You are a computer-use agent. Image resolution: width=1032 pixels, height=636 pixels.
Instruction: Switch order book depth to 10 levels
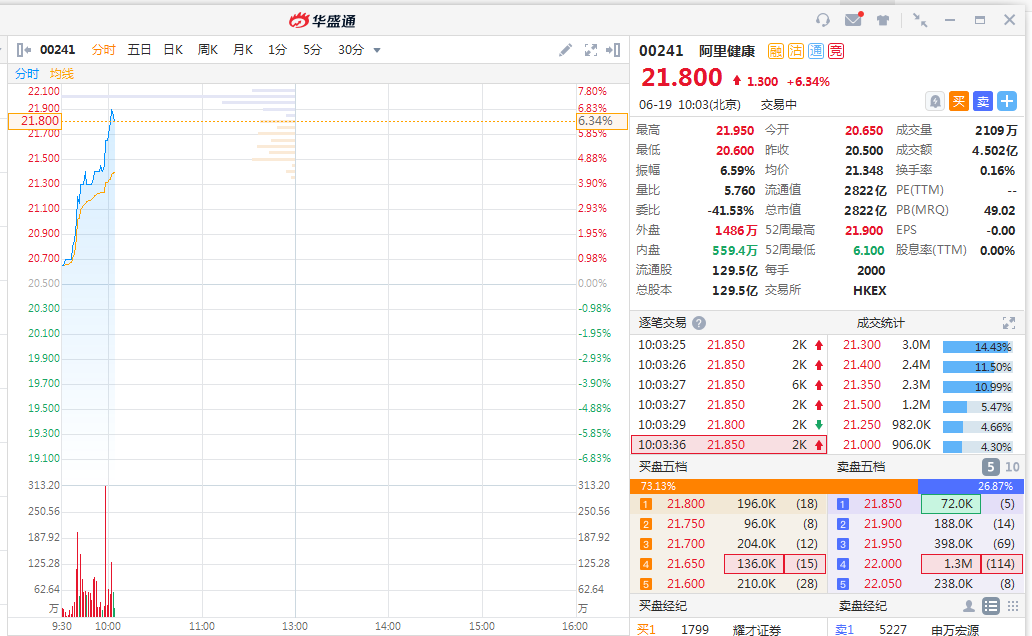pyautogui.click(x=1012, y=467)
